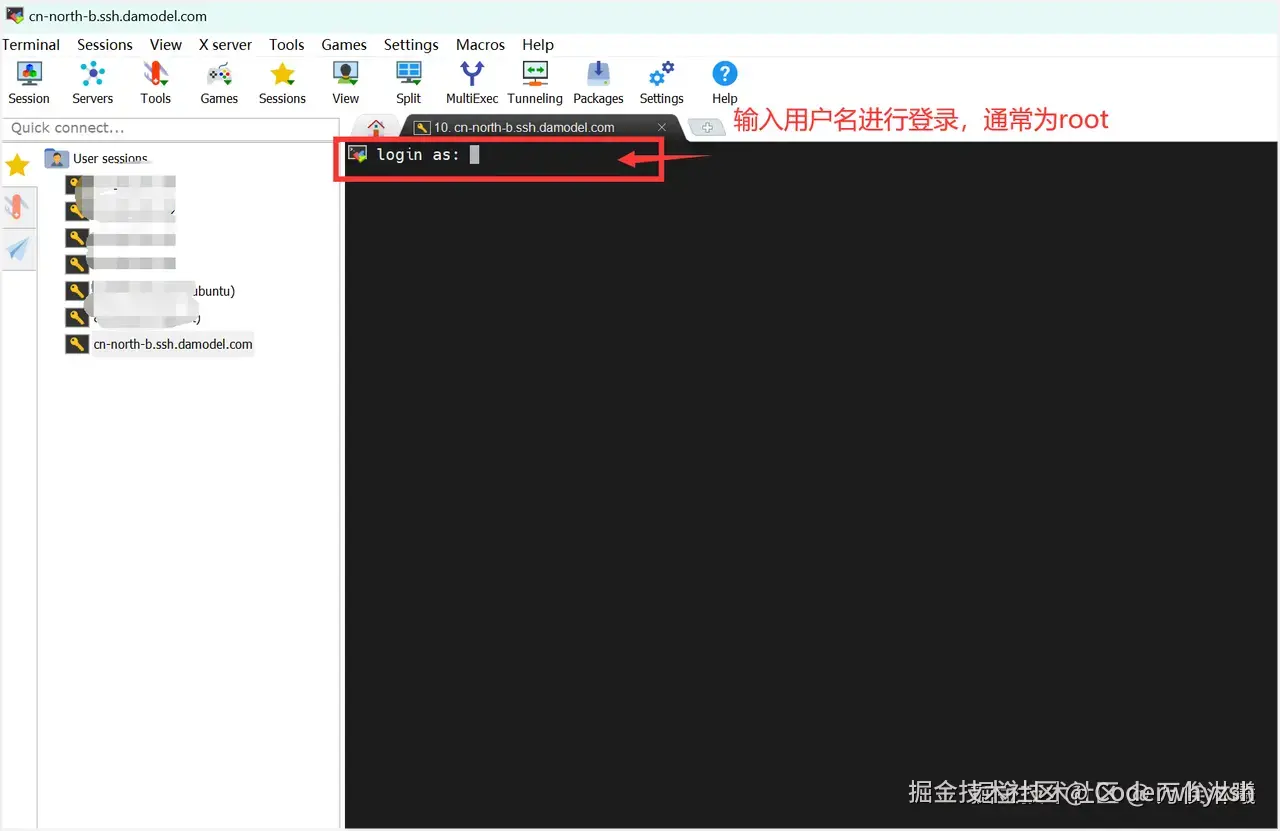Open the Games menu in menu bar
Screen dimensions: 1280x831
[344, 45]
